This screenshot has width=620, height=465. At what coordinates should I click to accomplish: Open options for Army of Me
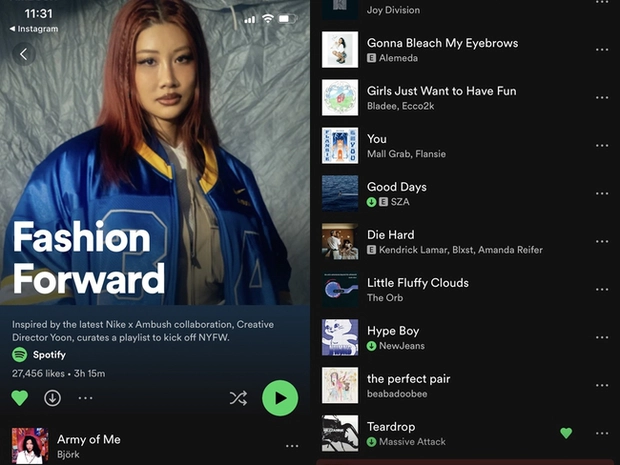292,446
